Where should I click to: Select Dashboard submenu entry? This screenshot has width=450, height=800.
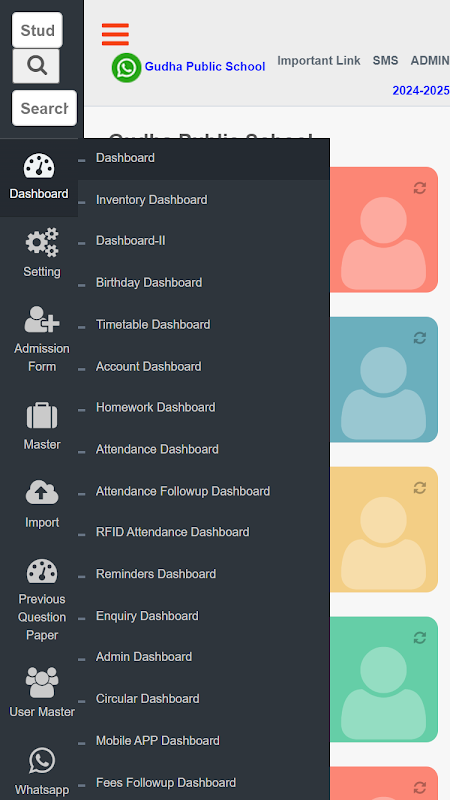[204, 158]
